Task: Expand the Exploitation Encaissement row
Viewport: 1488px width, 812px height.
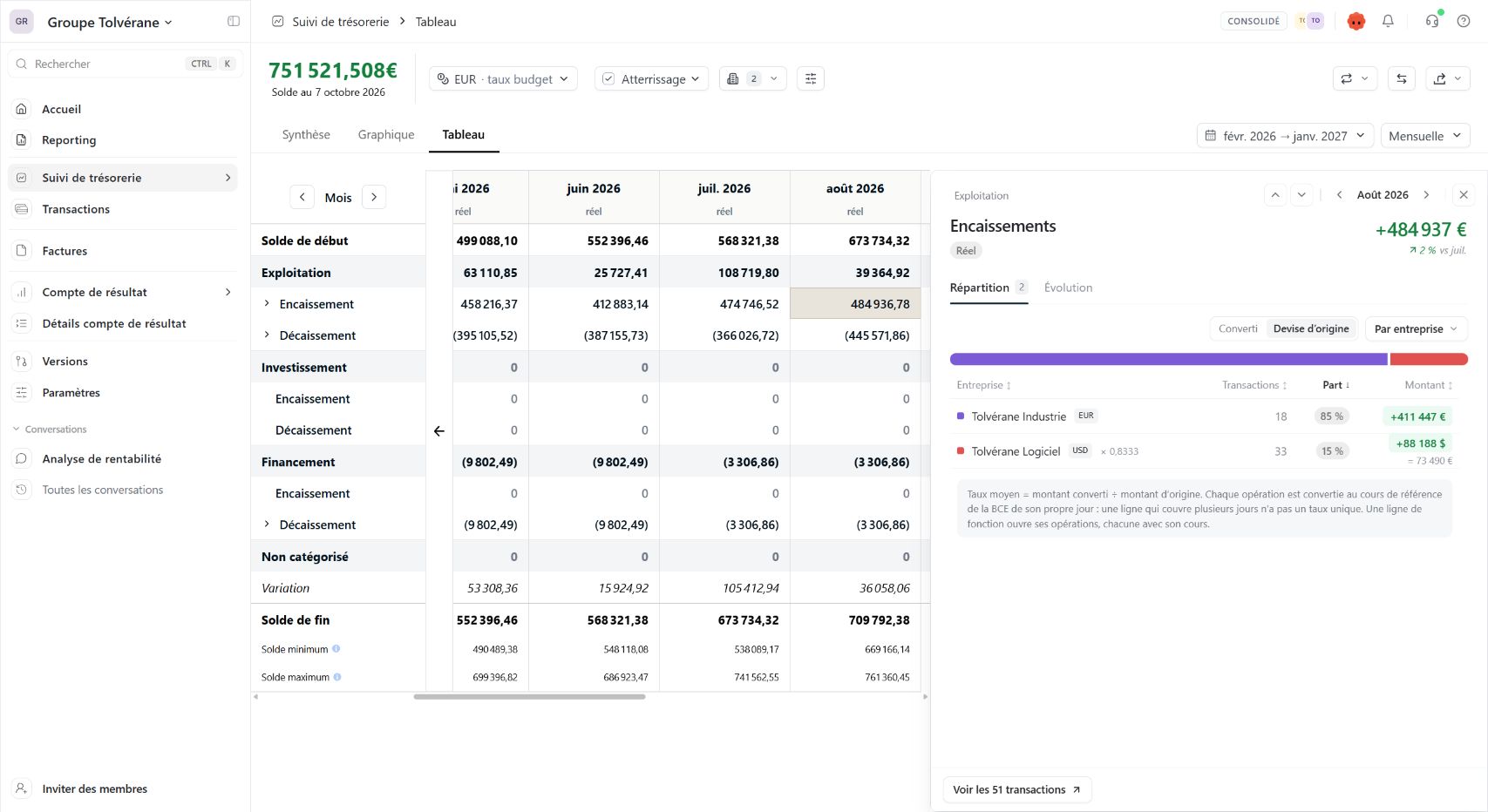Action: (x=267, y=303)
